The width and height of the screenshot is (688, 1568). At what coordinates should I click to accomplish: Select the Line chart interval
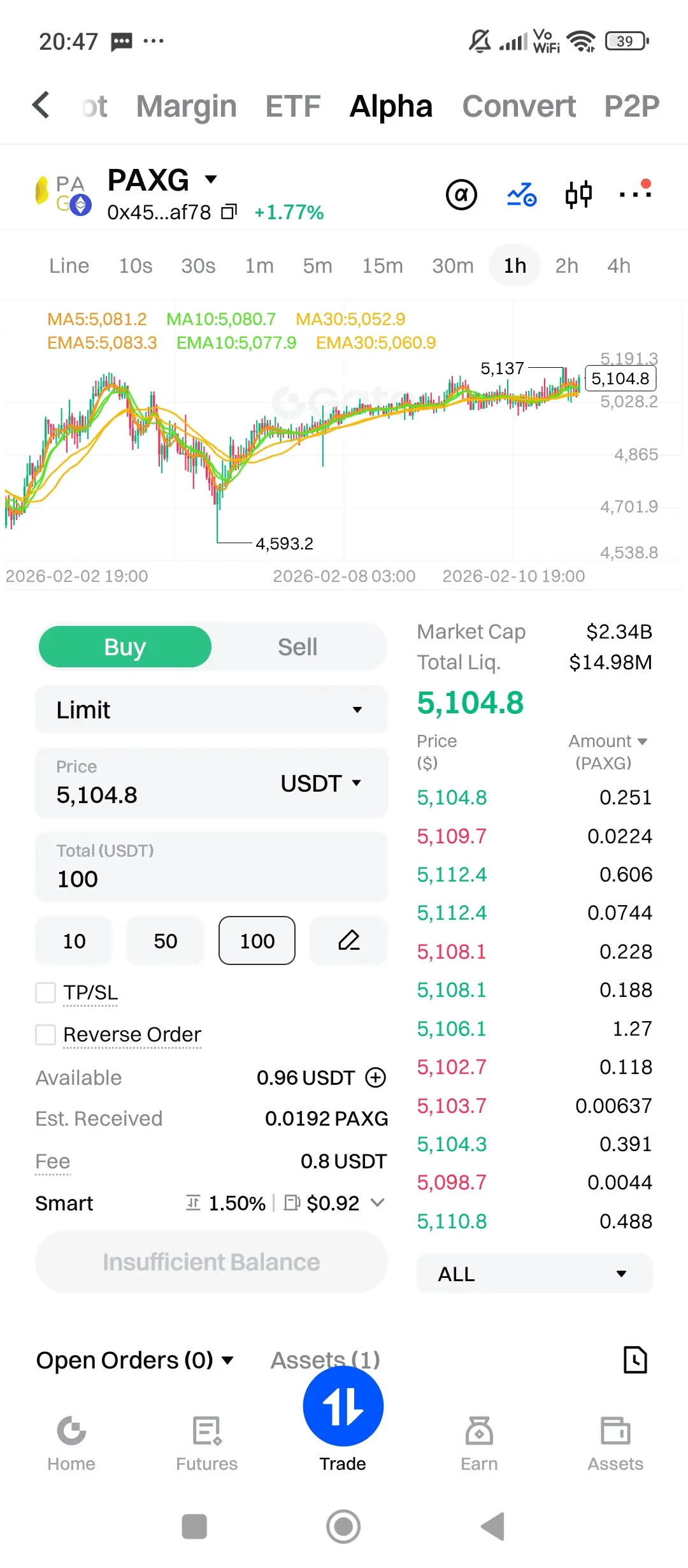coord(69,265)
